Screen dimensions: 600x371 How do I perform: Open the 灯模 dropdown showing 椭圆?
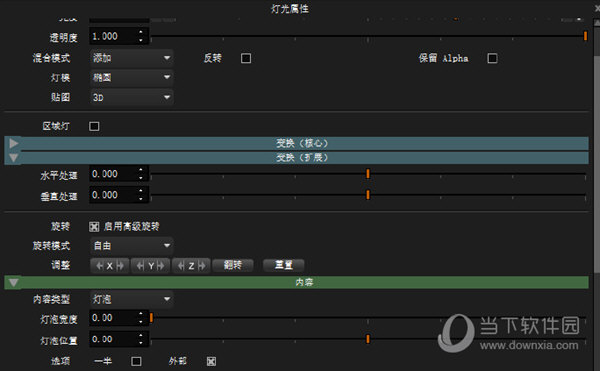click(x=131, y=78)
